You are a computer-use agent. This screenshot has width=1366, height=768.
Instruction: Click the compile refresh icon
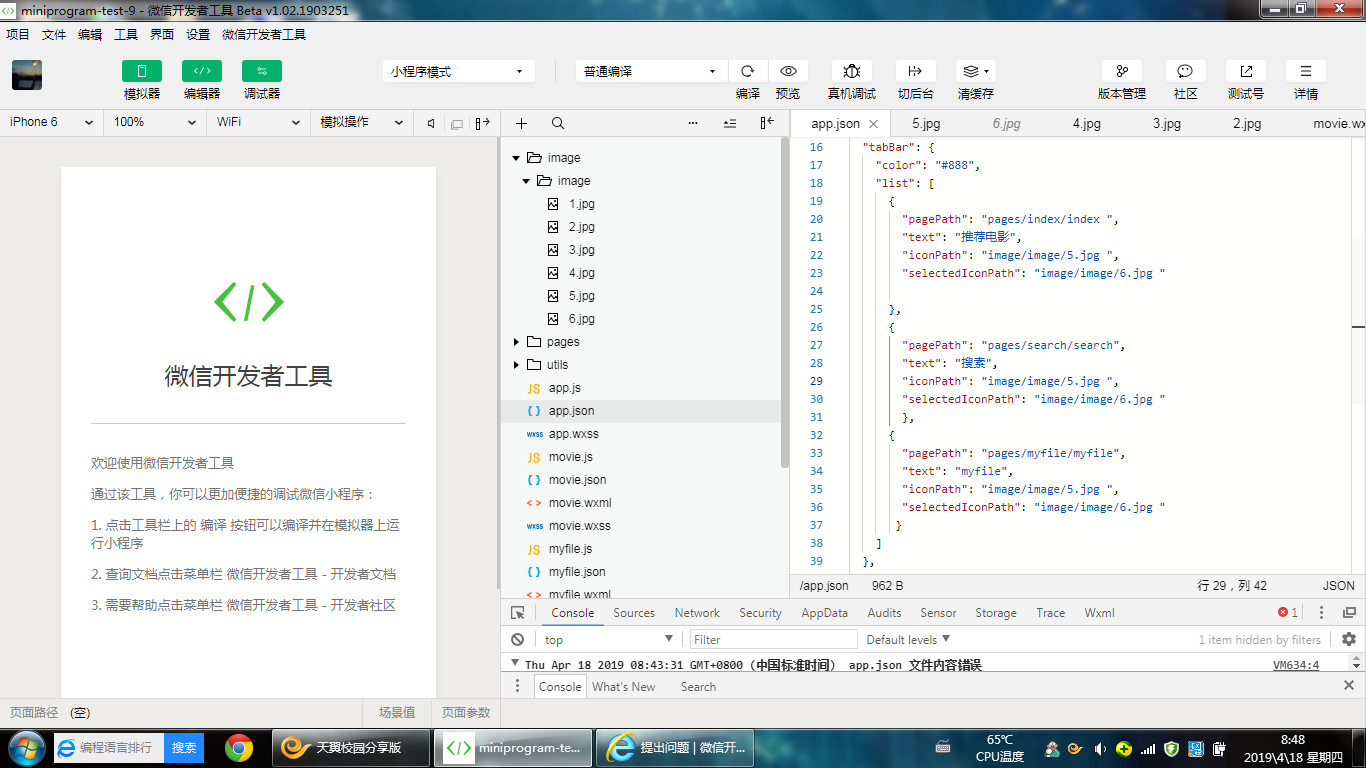click(747, 71)
